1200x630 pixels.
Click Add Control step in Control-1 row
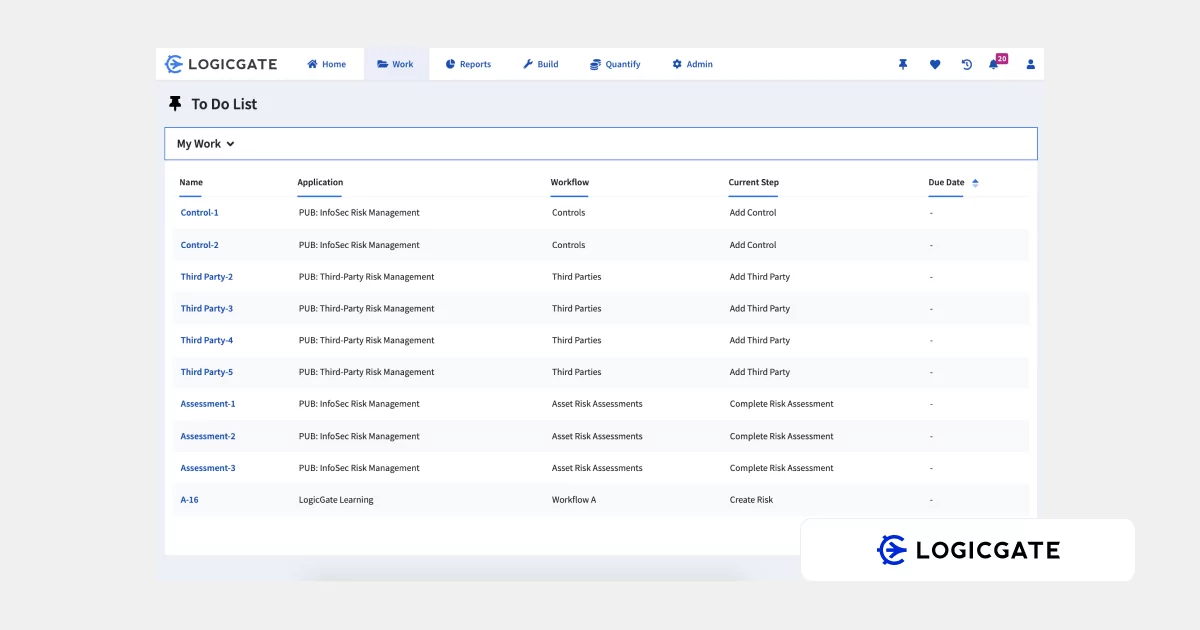tap(753, 213)
